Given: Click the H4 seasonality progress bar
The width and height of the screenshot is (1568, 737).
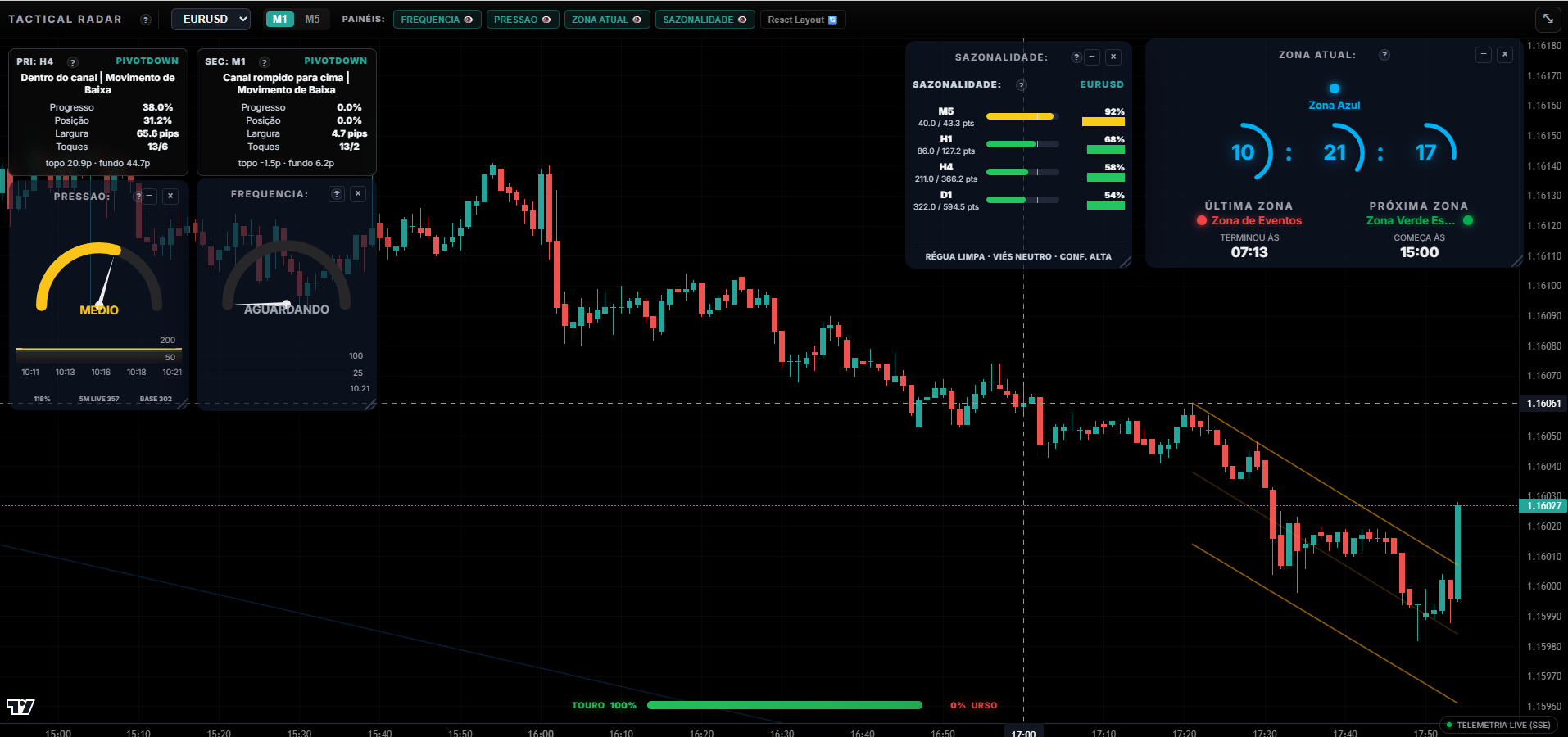Looking at the screenshot, I should point(1022,172).
